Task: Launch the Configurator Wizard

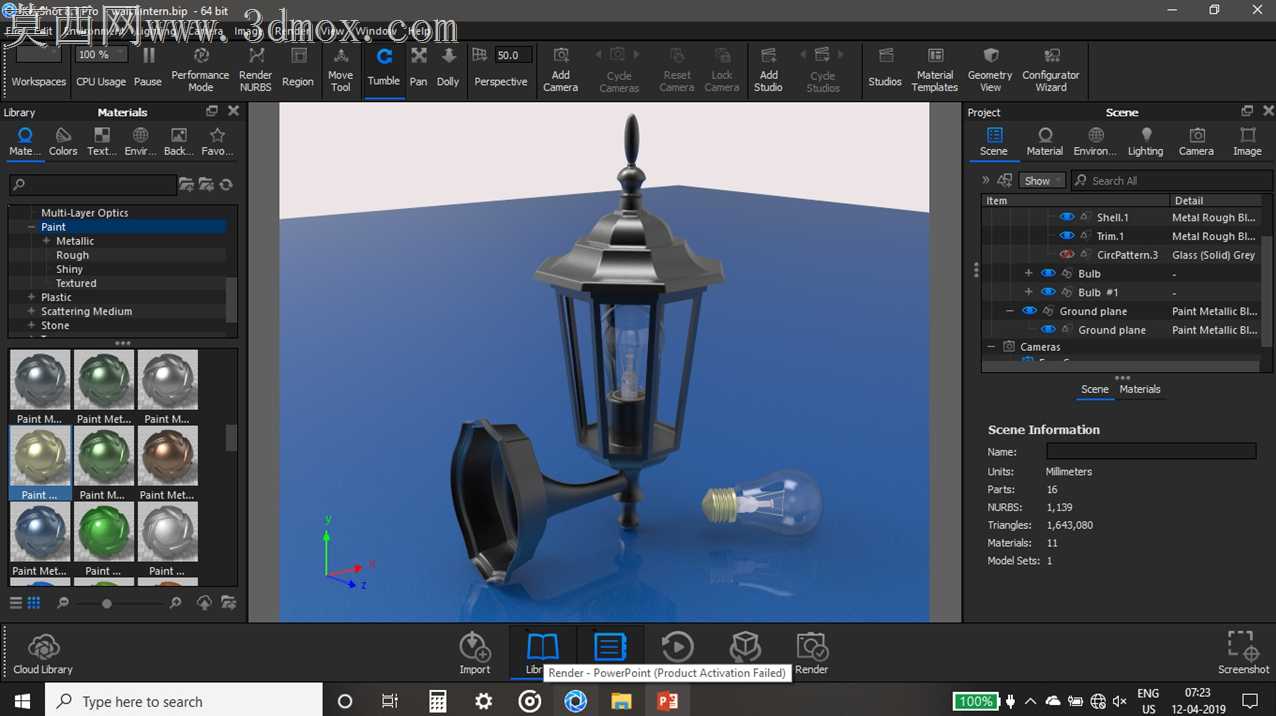Action: pos(1051,68)
